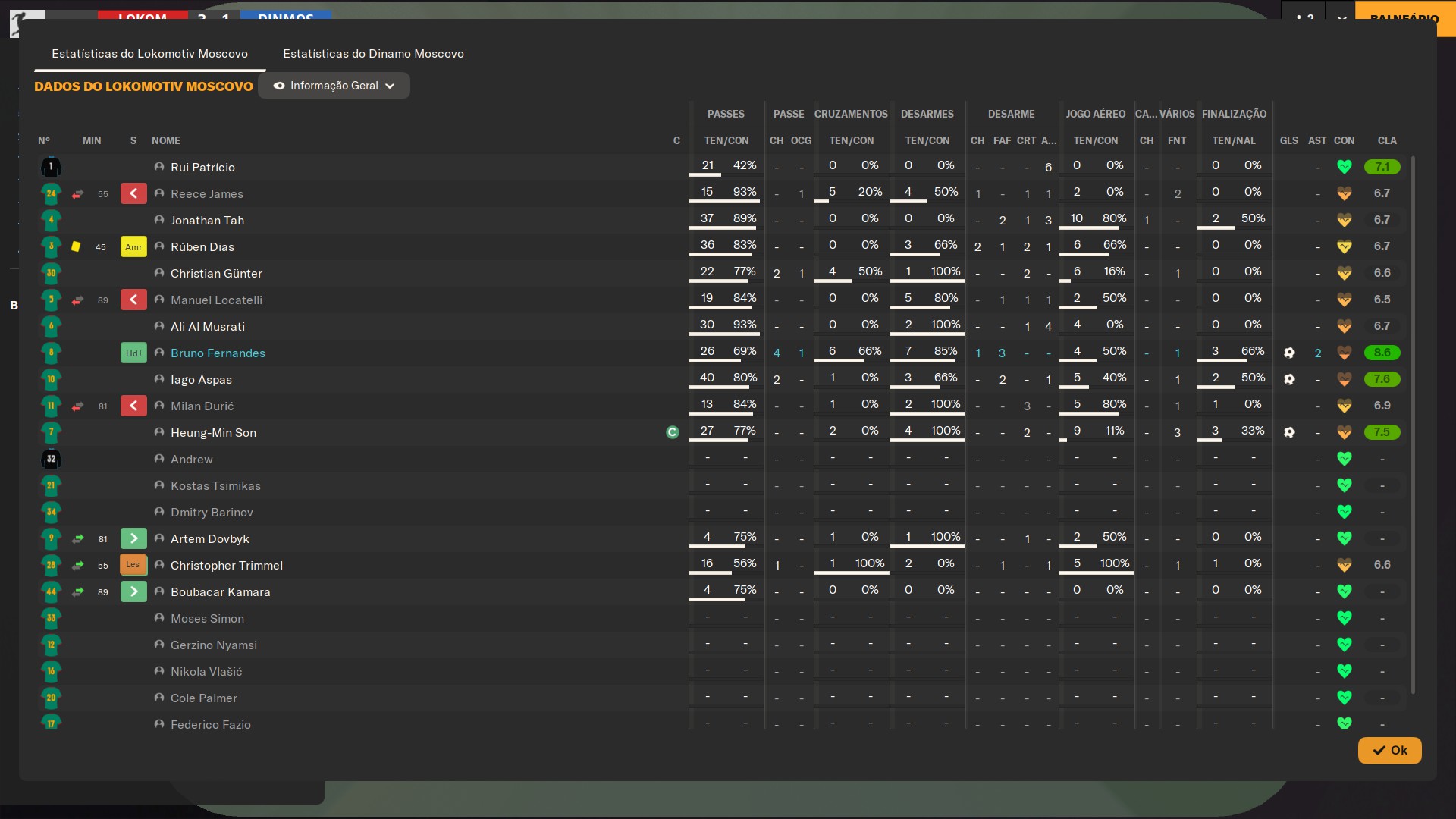Click Rui Patrício's 7.1 rating badge
Screen dimensions: 1456x819
[1382, 167]
